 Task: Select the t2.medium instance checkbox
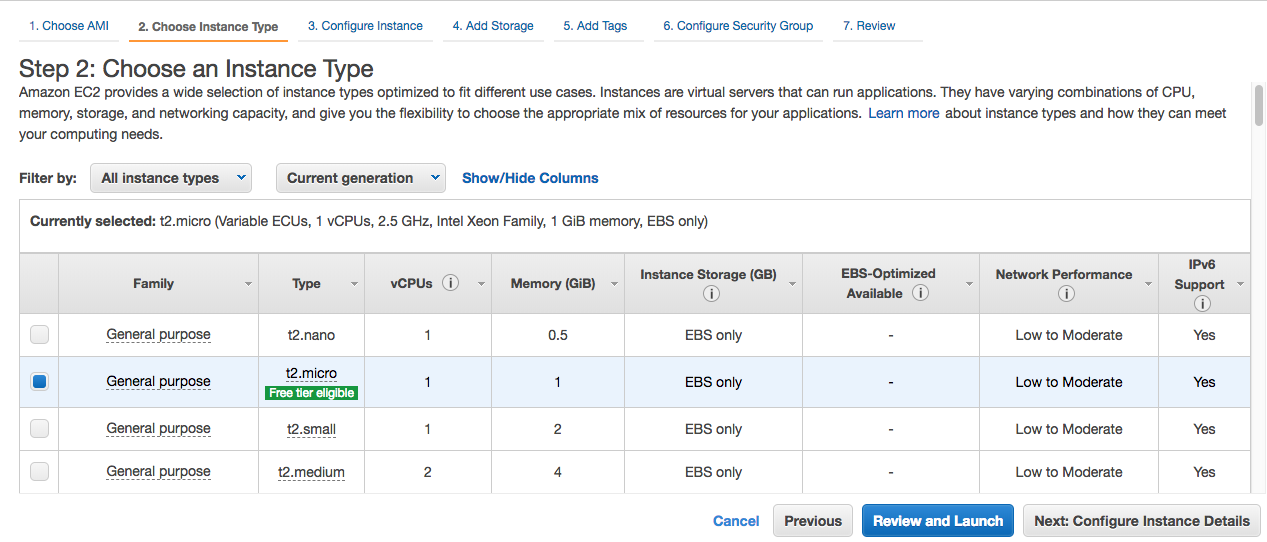tap(39, 471)
